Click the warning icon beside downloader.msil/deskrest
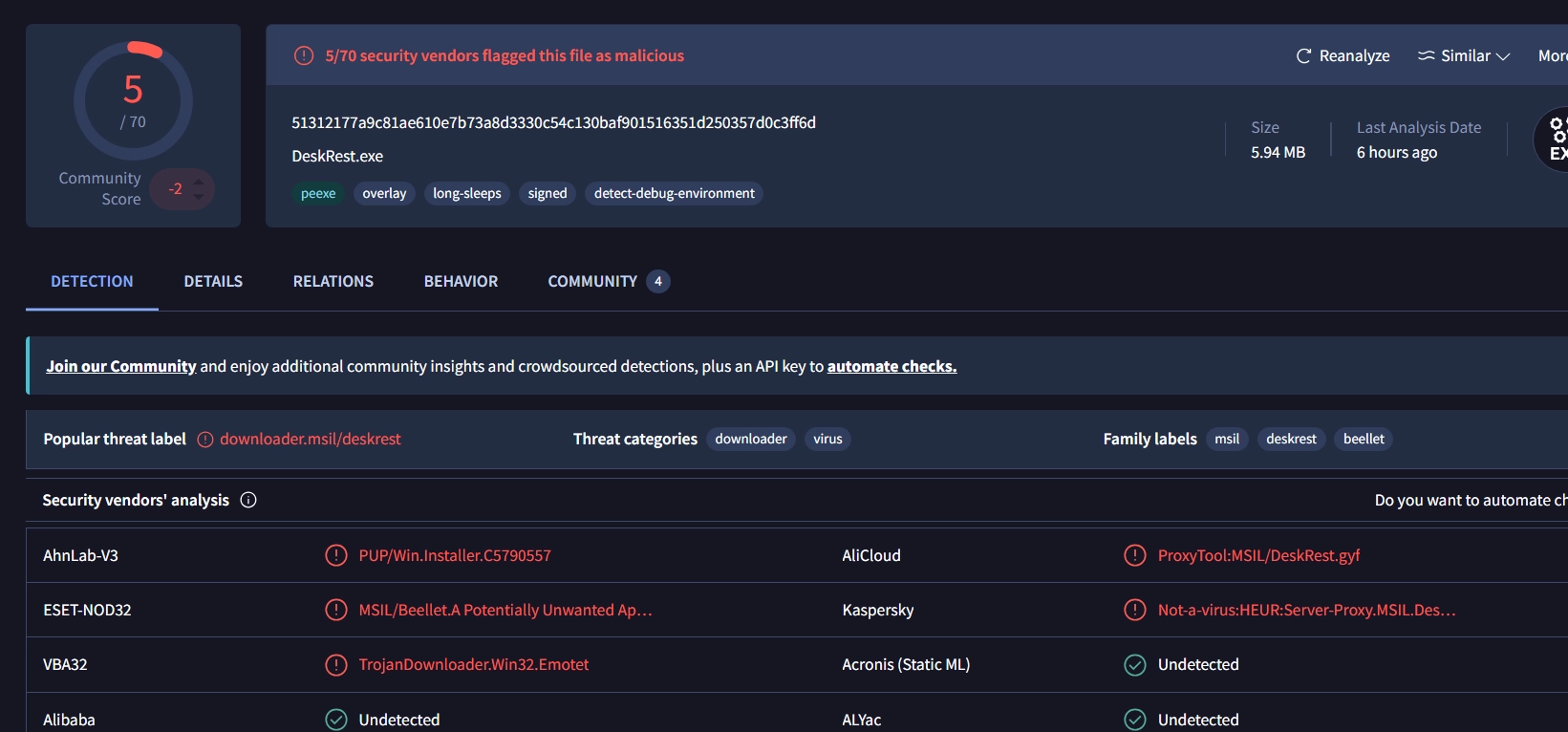The width and height of the screenshot is (1568, 732). tap(205, 440)
